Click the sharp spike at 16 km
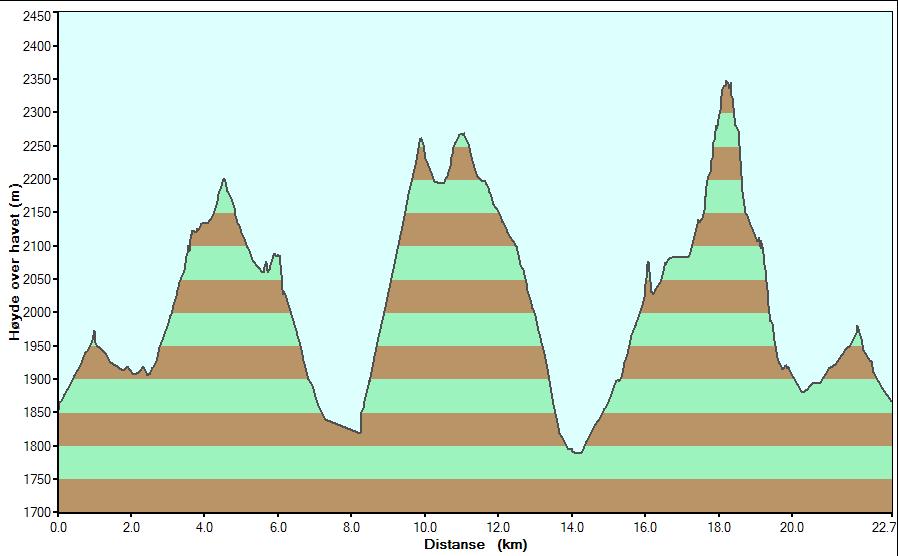Image resolution: width=898 pixels, height=556 pixels. point(648,264)
